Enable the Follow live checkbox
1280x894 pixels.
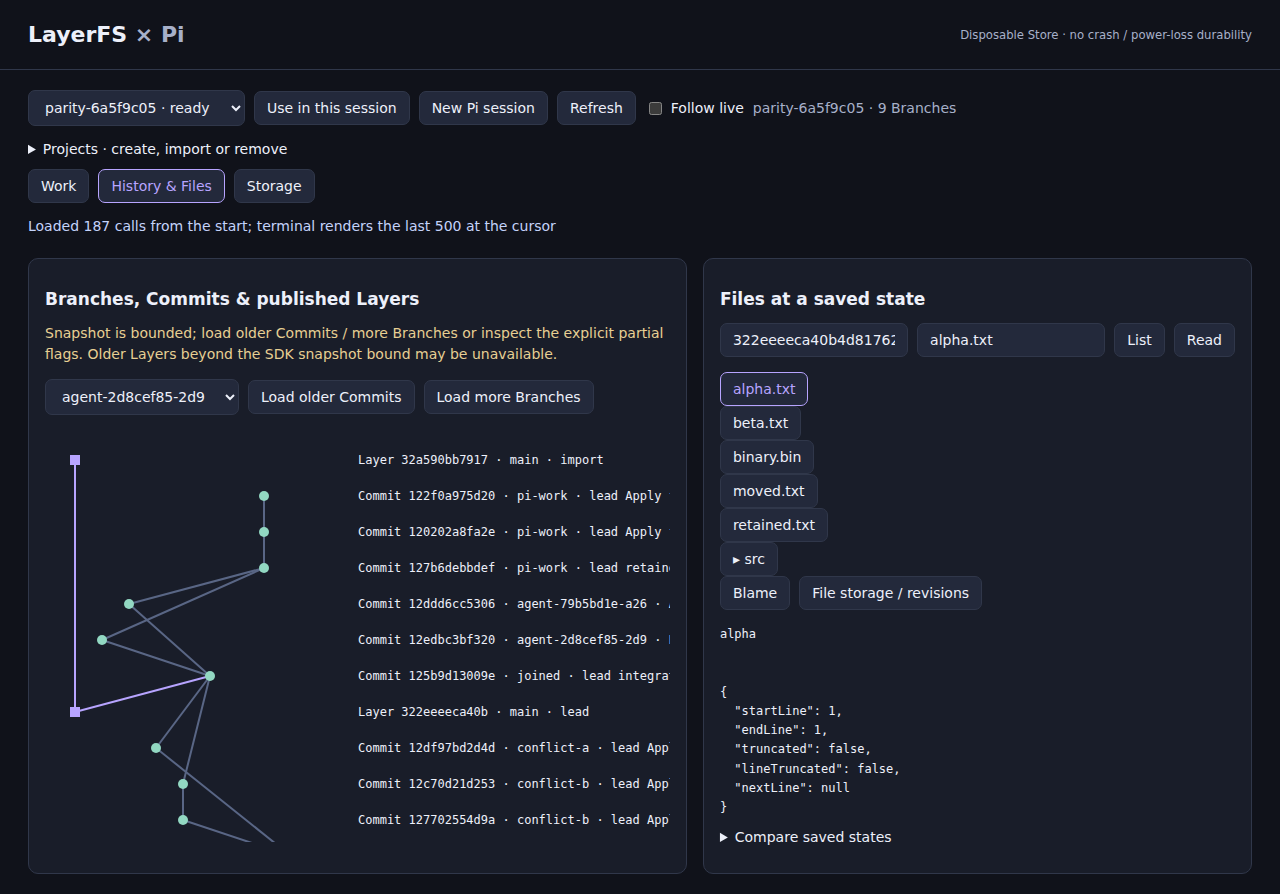tap(656, 108)
